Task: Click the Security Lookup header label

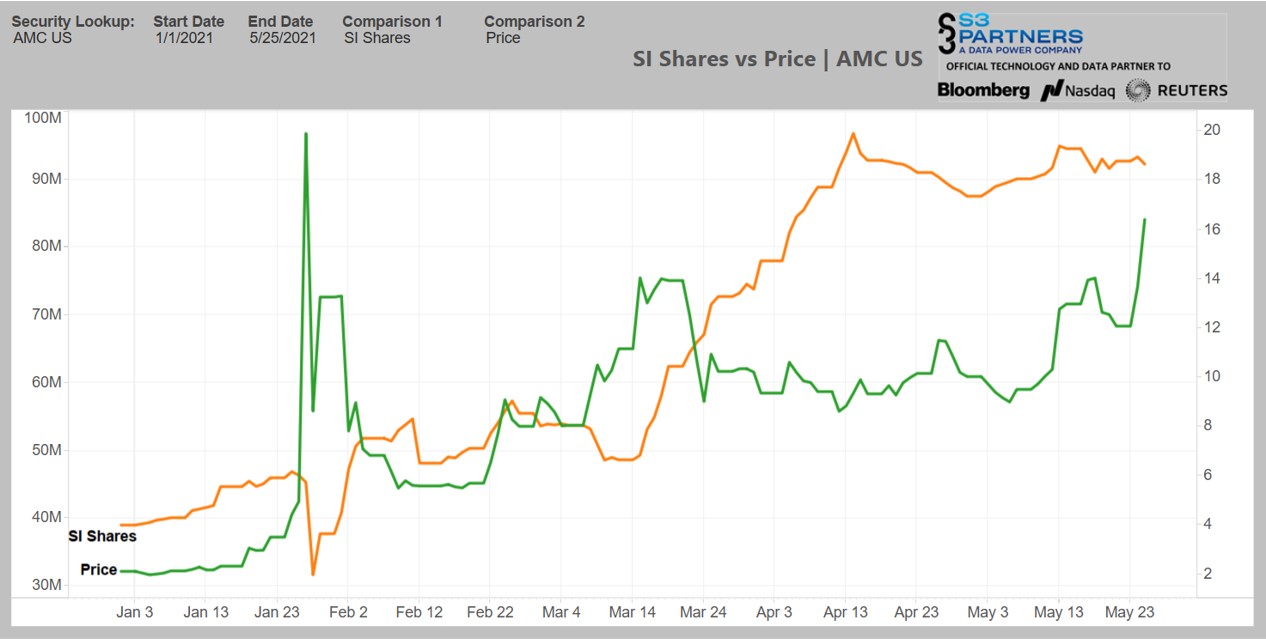Action: [x=73, y=21]
